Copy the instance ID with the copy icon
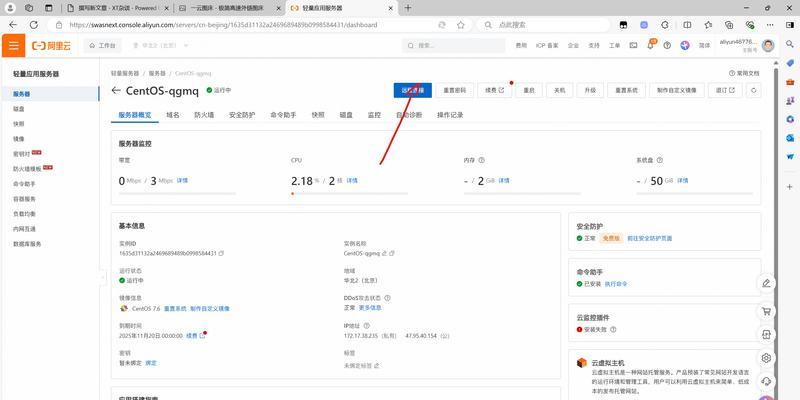800x400 pixels. coord(221,253)
